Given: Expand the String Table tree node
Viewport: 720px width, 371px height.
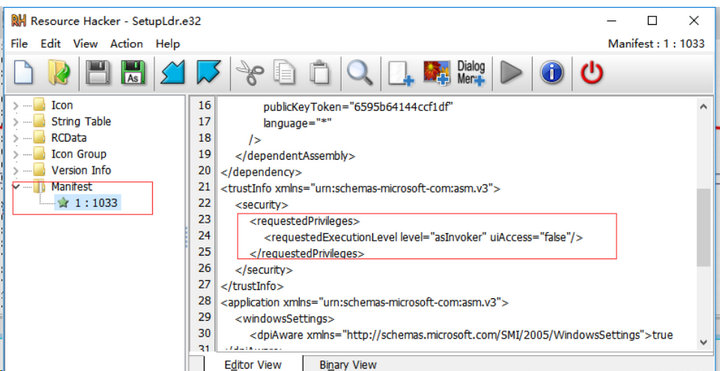Looking at the screenshot, I should (16, 122).
